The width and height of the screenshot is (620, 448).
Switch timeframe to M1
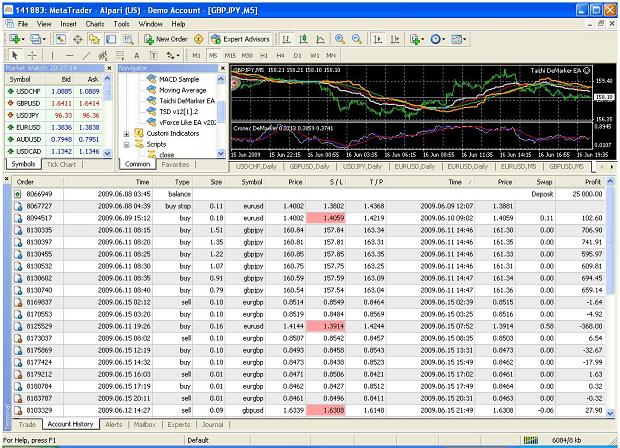tap(197, 55)
